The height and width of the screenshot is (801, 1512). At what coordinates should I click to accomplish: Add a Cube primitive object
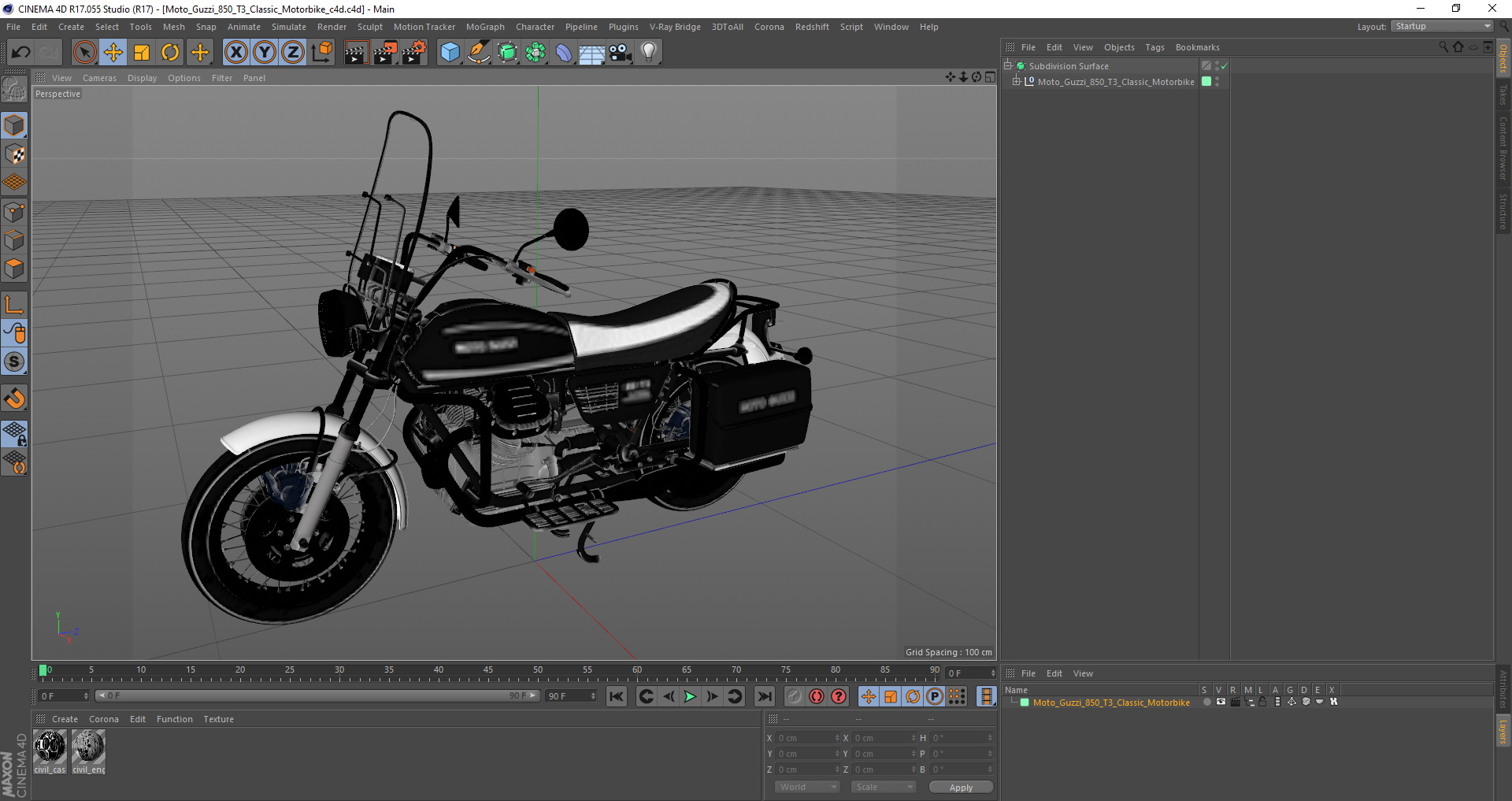450,53
